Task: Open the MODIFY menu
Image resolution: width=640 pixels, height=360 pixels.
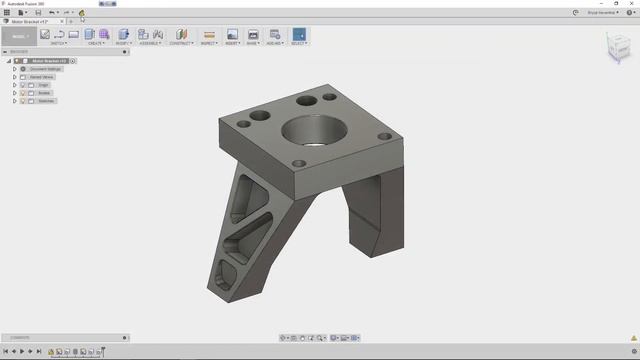Action: click(x=124, y=43)
